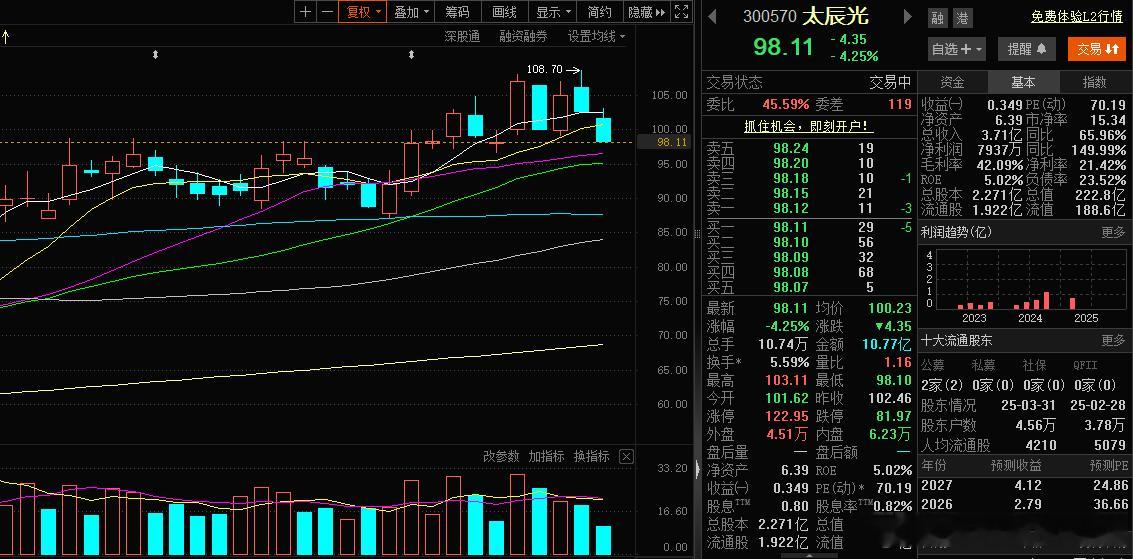
Task: Click the 换手 value 5.59%
Action: [788, 362]
